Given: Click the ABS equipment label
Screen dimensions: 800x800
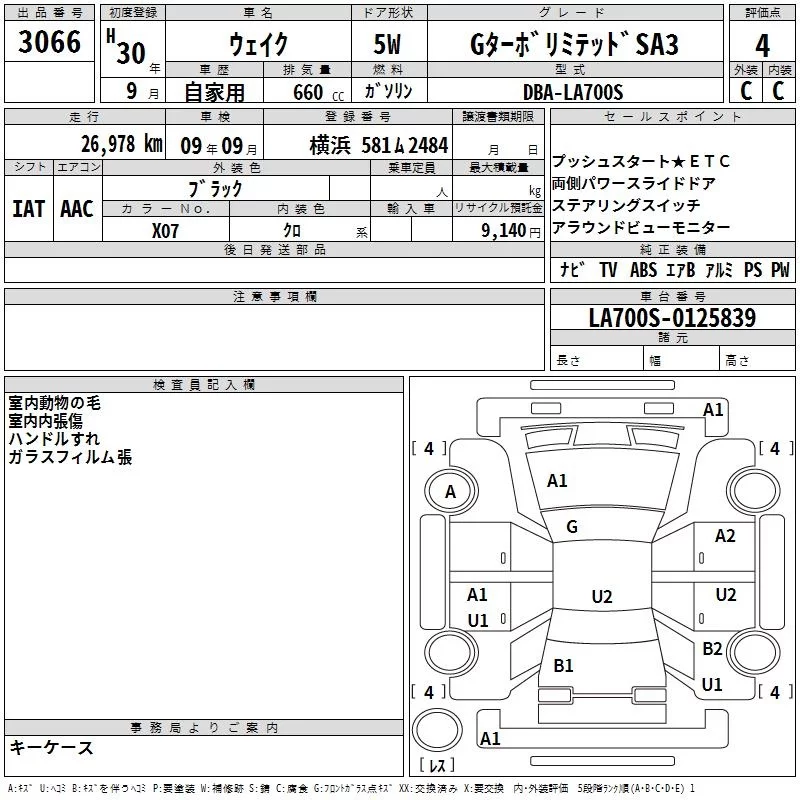Looking at the screenshot, I should click(x=644, y=270).
